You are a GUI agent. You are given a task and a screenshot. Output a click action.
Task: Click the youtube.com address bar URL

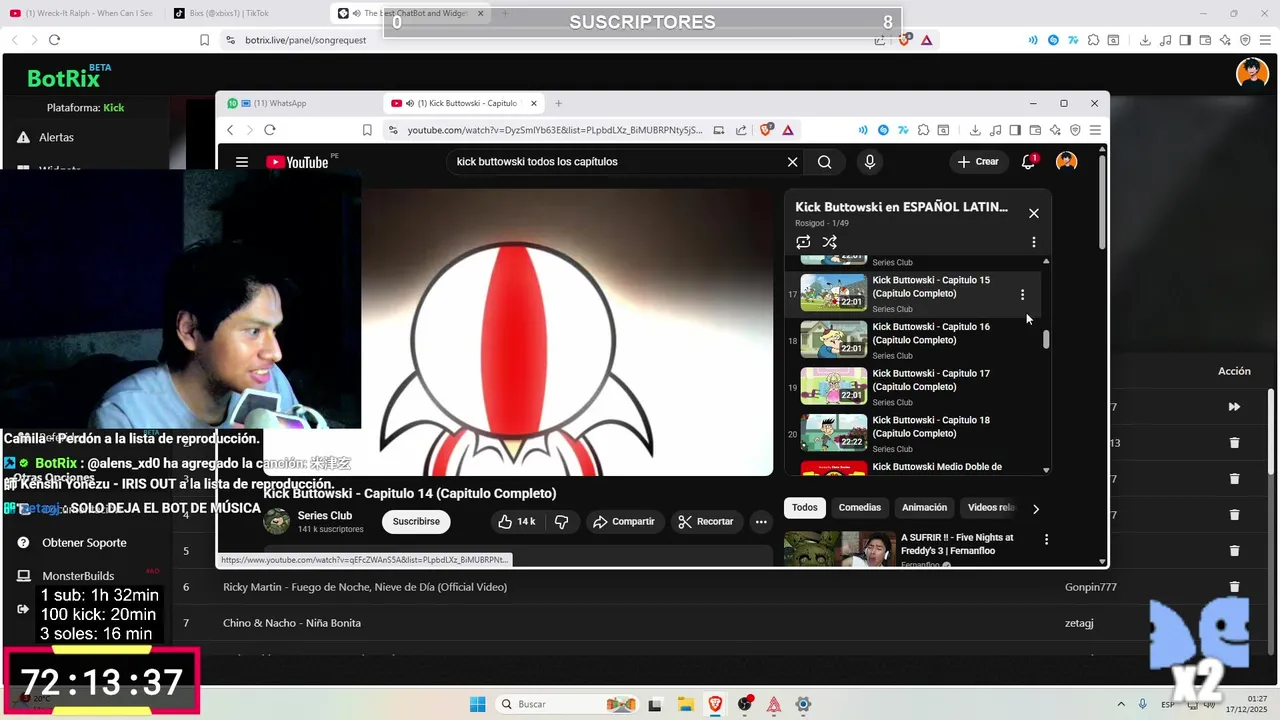555,130
